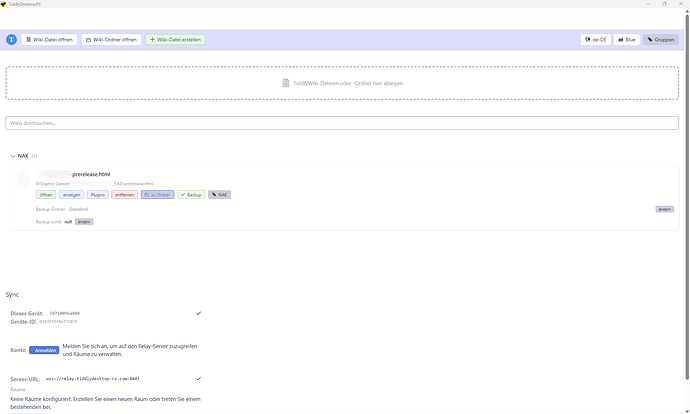Collapse the NAK group chevron
The width and height of the screenshot is (690, 414).
point(13,156)
